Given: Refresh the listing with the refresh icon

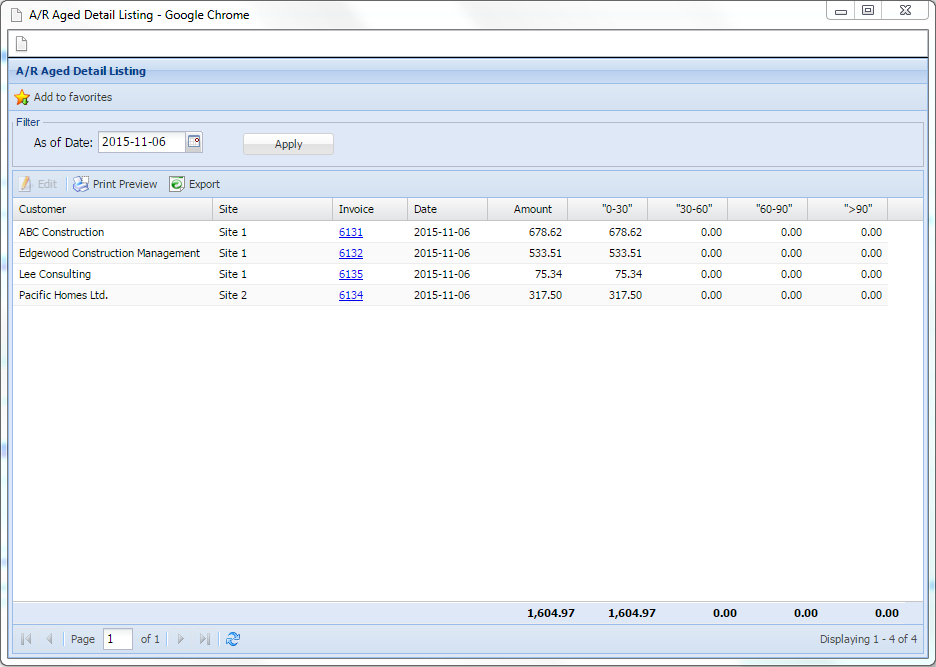Looking at the screenshot, I should 233,639.
